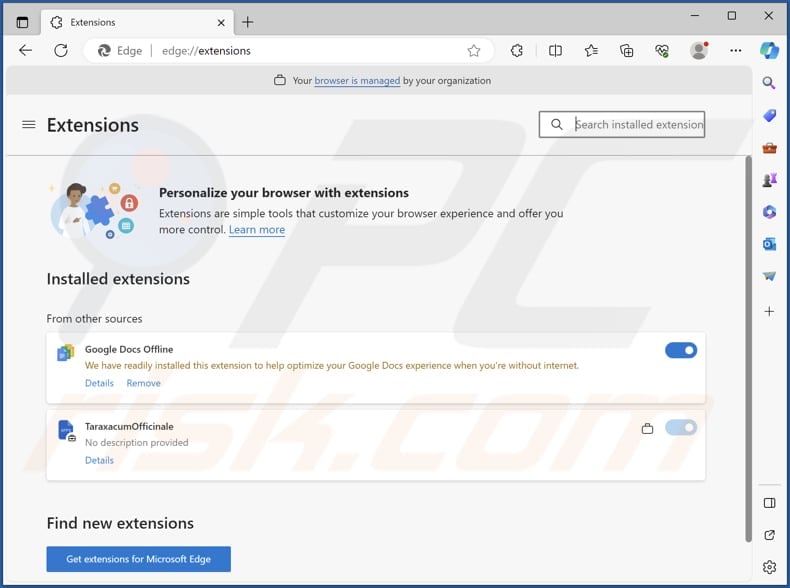Viewport: 790px width, 588px height.
Task: Toggle sidebar visibility panel icon
Action: pyautogui.click(x=769, y=503)
